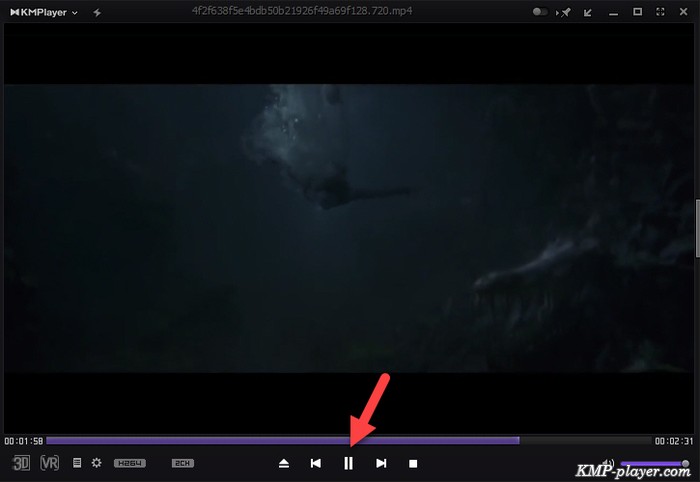
Task: Click the right edge scrollbar handle
Action: tap(697, 228)
